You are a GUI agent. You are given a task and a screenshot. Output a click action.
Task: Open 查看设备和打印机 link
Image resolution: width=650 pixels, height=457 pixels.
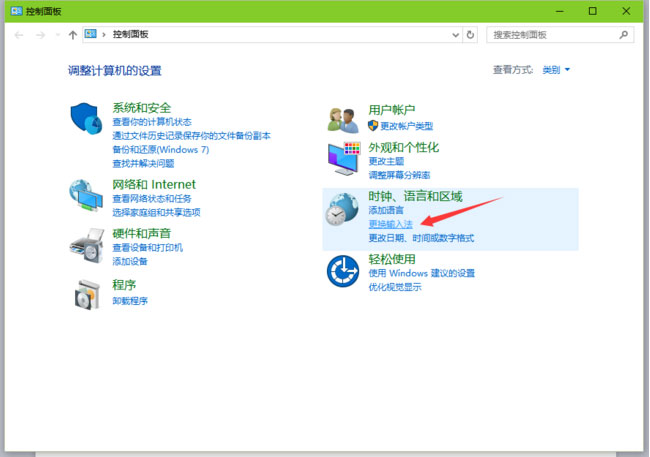tap(148, 248)
